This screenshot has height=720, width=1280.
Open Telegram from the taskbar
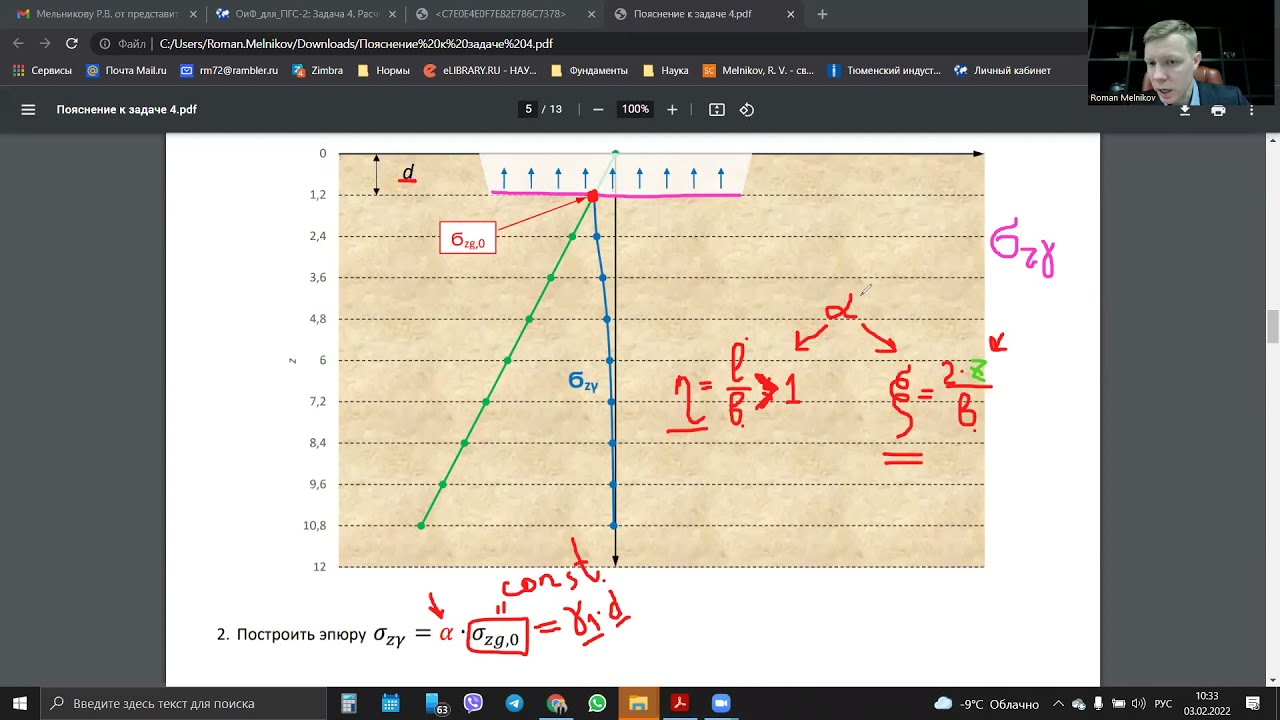pos(514,703)
